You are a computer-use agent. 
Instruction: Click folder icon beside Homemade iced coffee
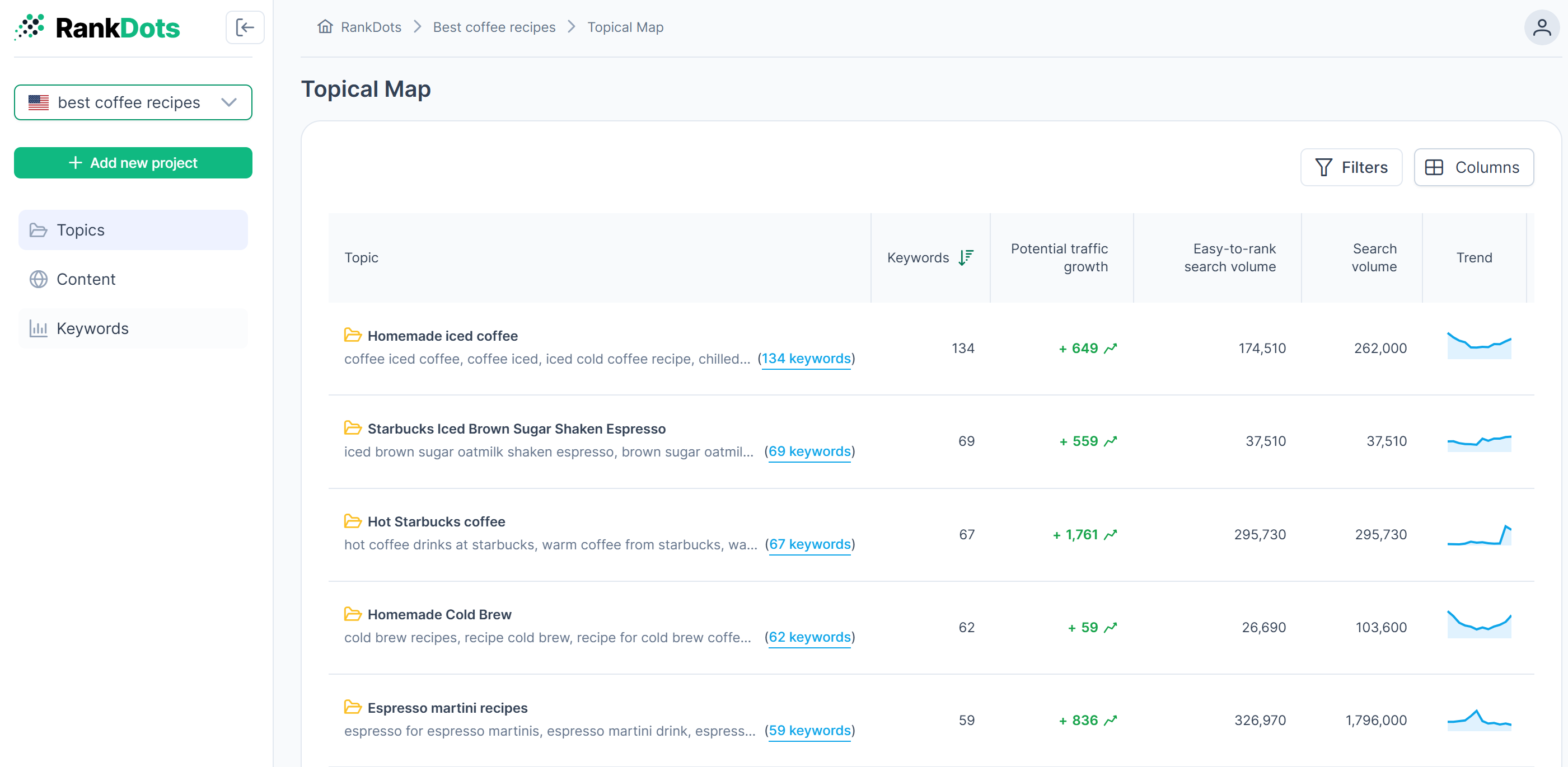(353, 335)
